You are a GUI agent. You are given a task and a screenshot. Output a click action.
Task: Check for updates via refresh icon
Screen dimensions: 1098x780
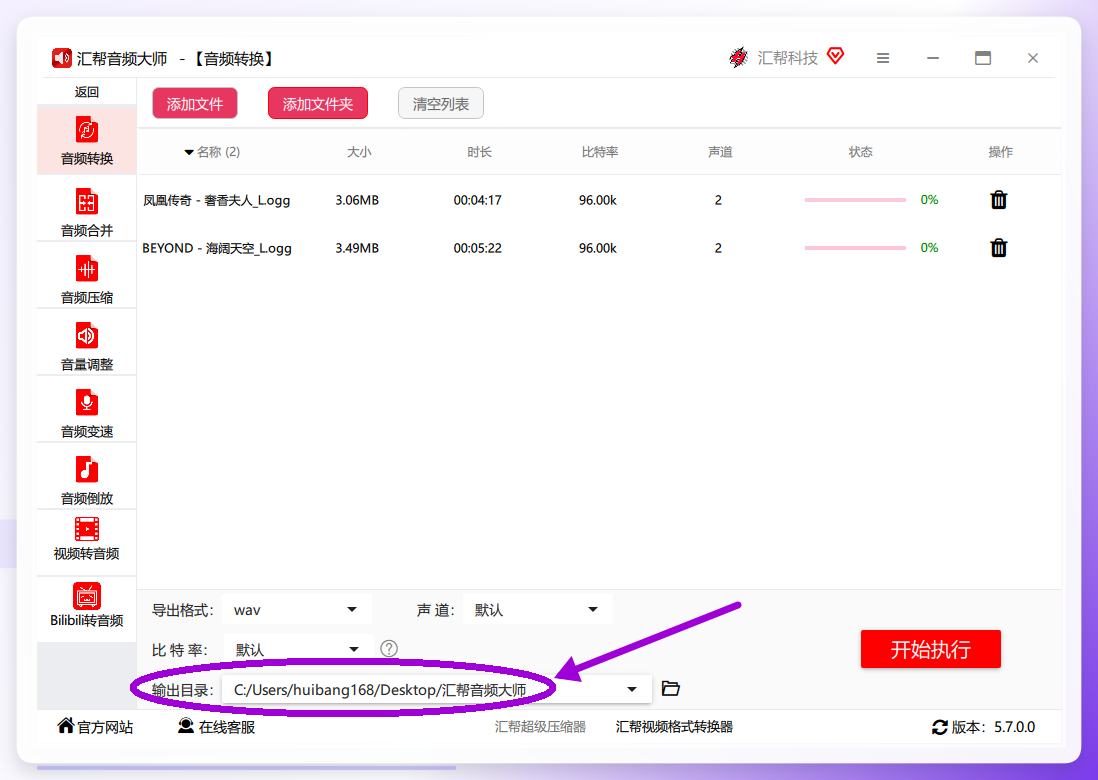click(x=940, y=727)
